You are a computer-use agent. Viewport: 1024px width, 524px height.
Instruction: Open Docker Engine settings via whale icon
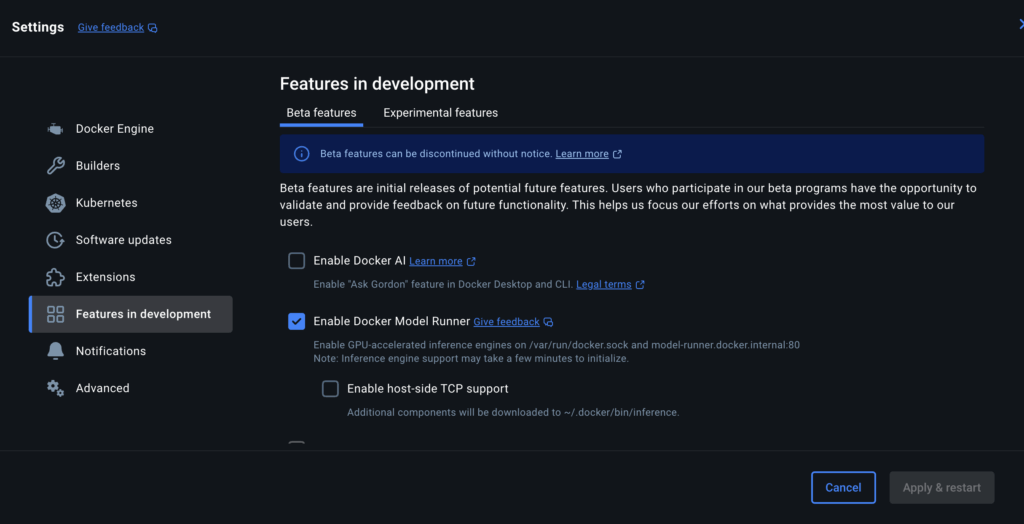tap(55, 129)
